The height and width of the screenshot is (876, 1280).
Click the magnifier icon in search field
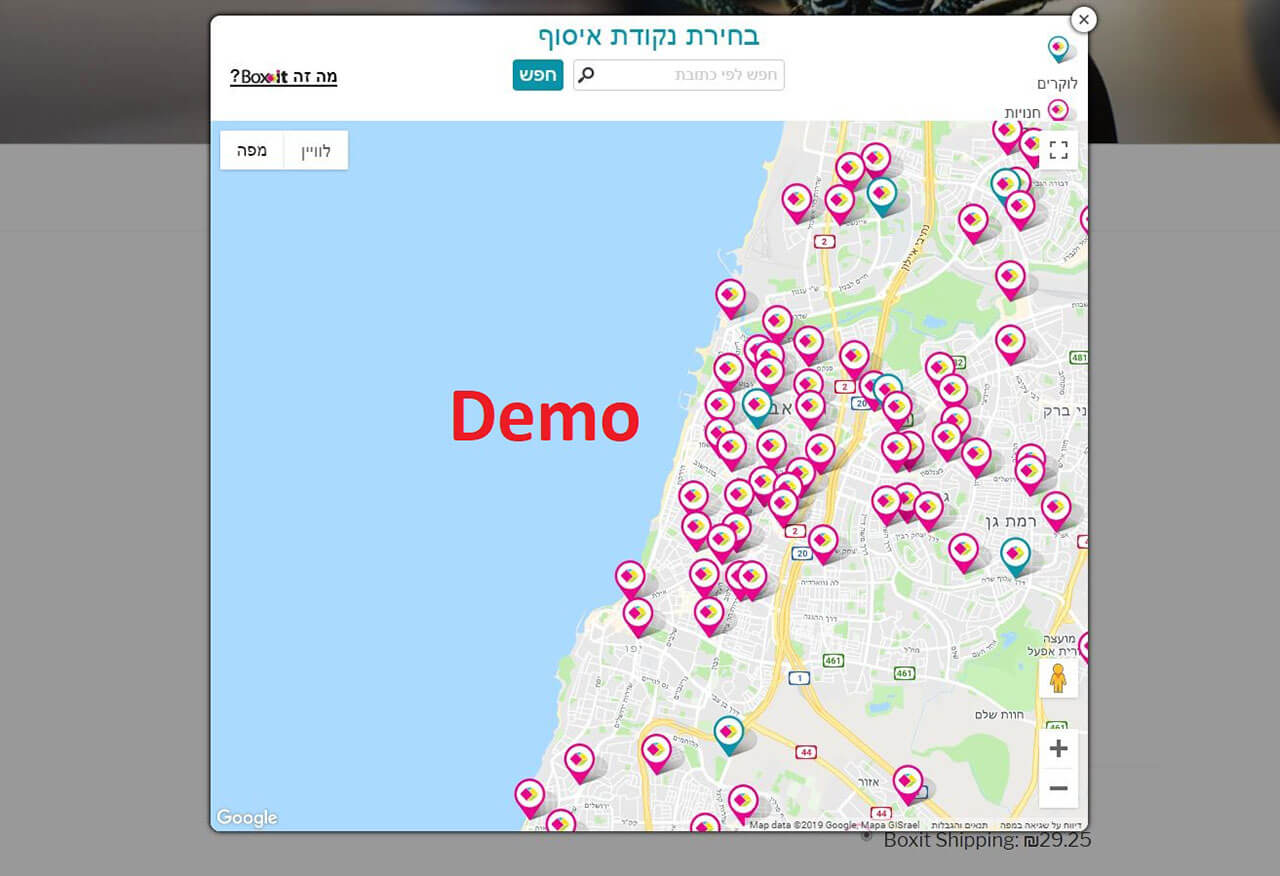tap(587, 75)
